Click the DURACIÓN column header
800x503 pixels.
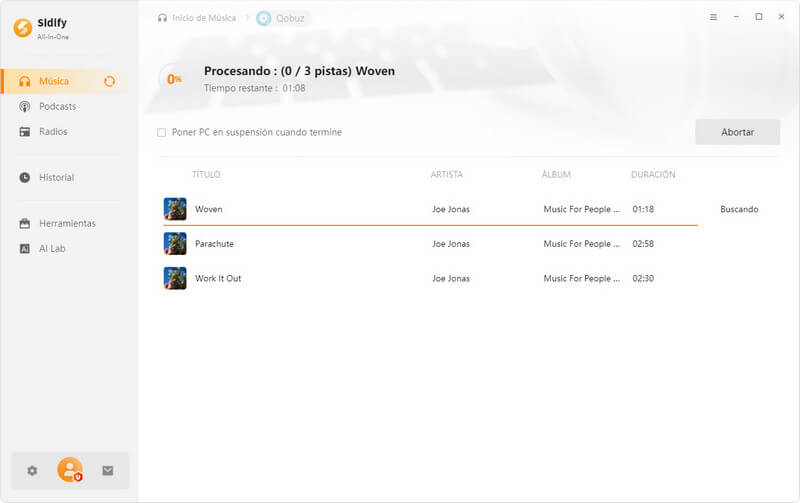[x=653, y=174]
